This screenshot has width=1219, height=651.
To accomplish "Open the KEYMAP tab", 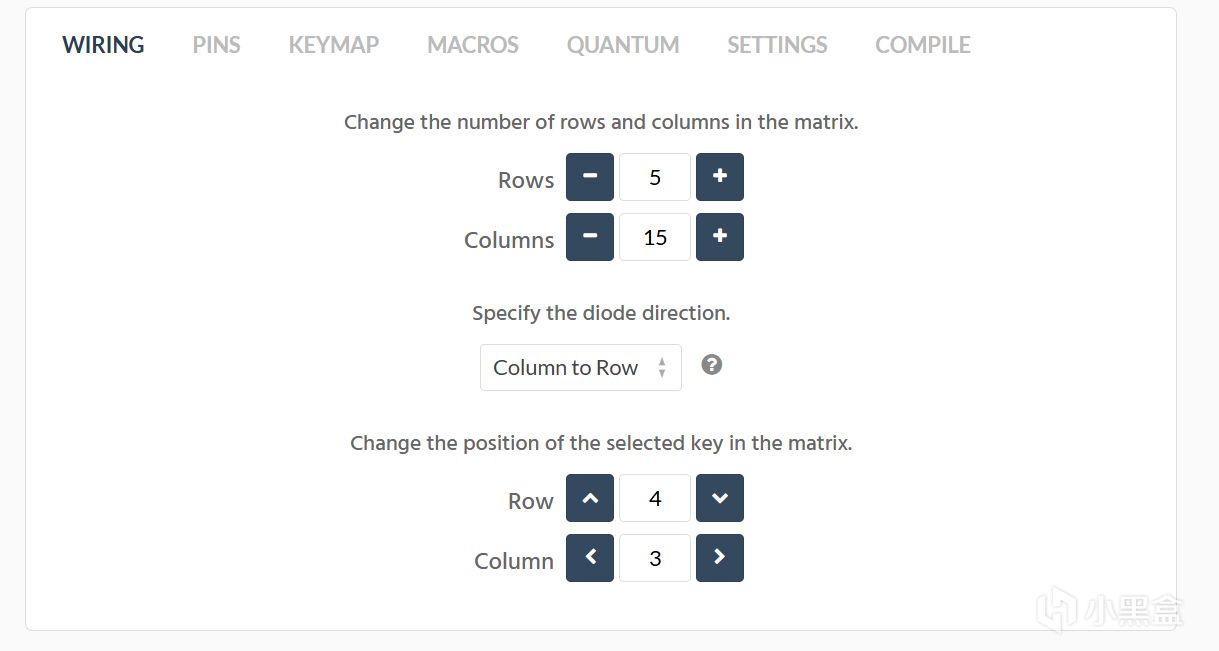I will [334, 45].
